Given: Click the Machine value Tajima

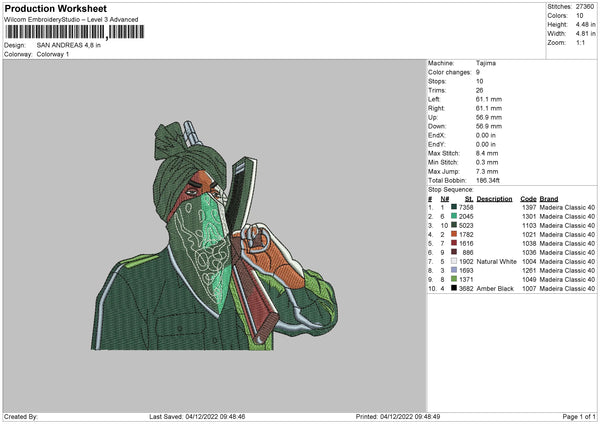Looking at the screenshot, I should tap(486, 63).
